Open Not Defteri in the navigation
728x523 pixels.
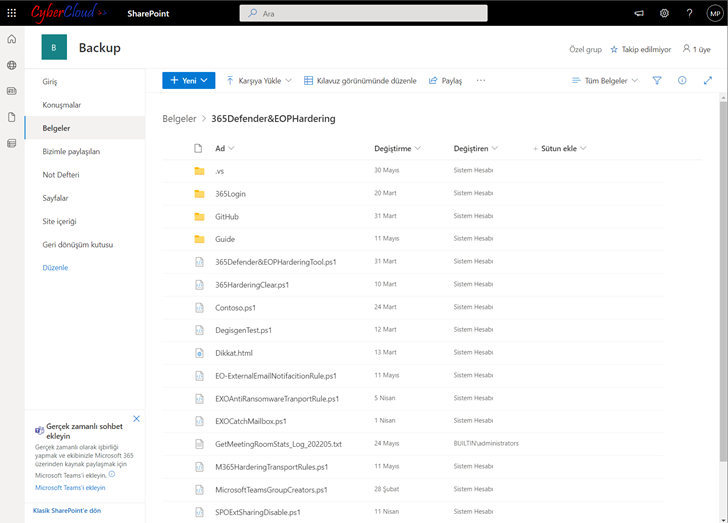coord(61,174)
